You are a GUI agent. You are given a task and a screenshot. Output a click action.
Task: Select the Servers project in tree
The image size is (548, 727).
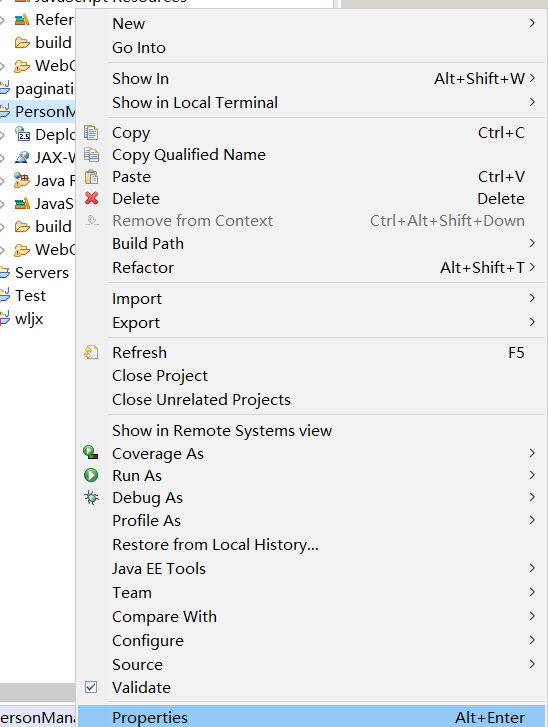coord(42,273)
